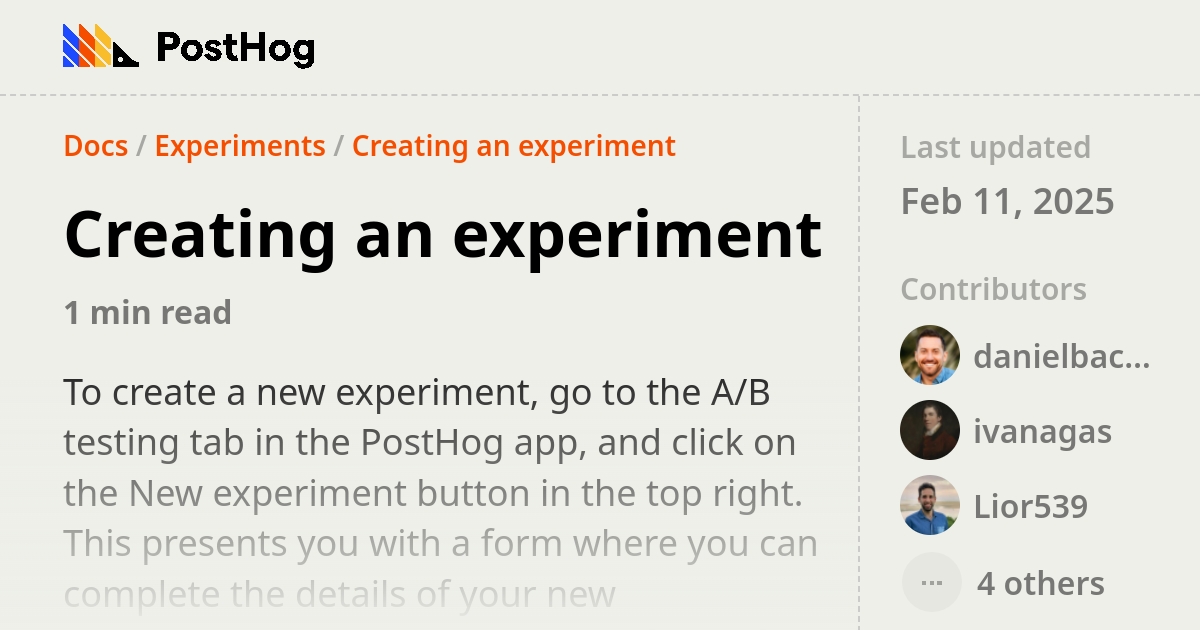Open danielbac's profile avatar

[x=930, y=355]
